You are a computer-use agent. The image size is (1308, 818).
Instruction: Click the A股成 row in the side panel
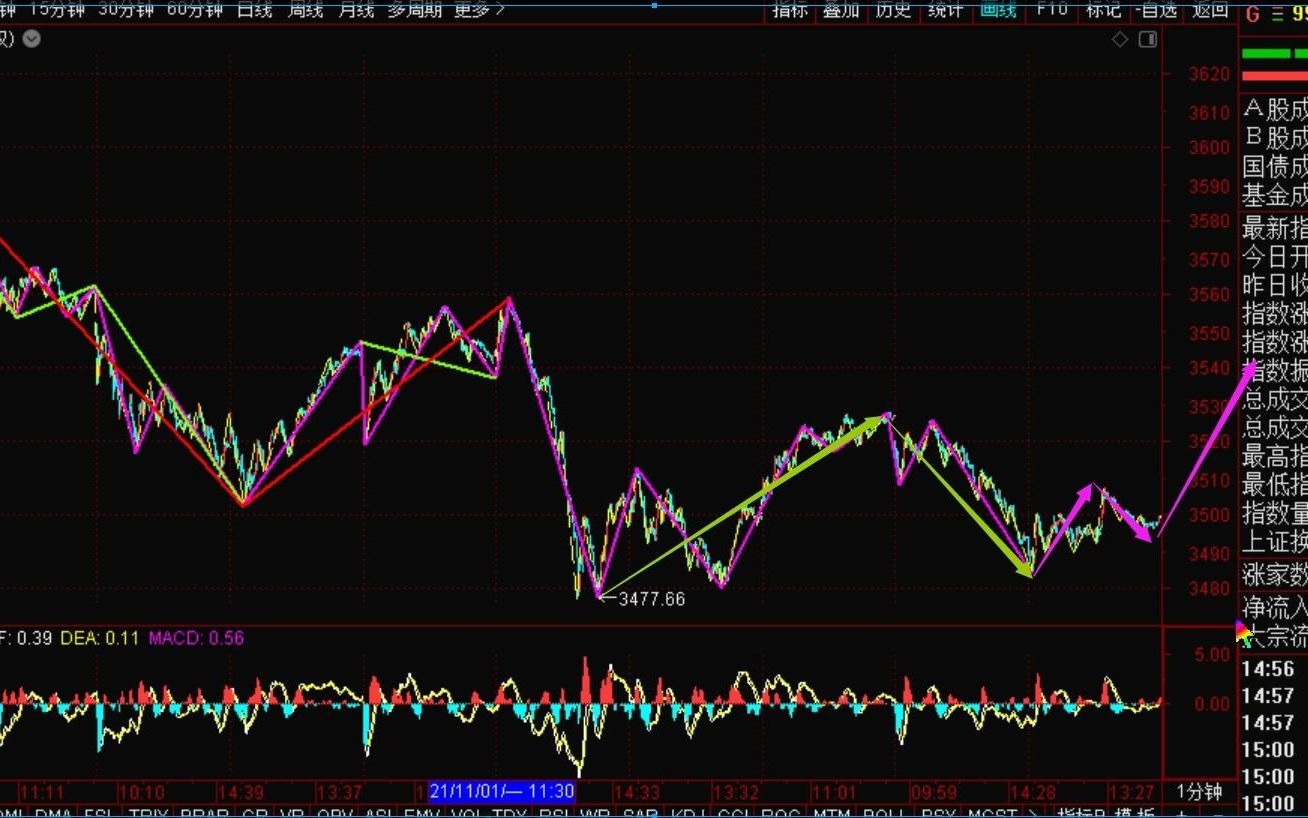click(x=1274, y=109)
